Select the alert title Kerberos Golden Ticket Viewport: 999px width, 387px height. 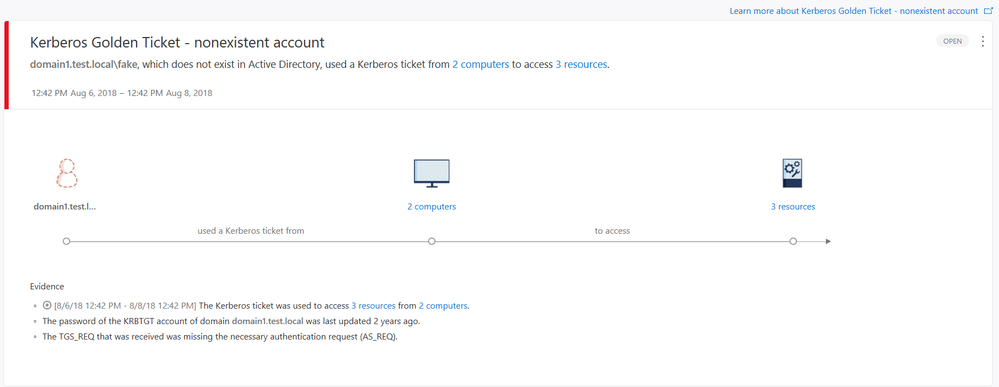point(177,43)
